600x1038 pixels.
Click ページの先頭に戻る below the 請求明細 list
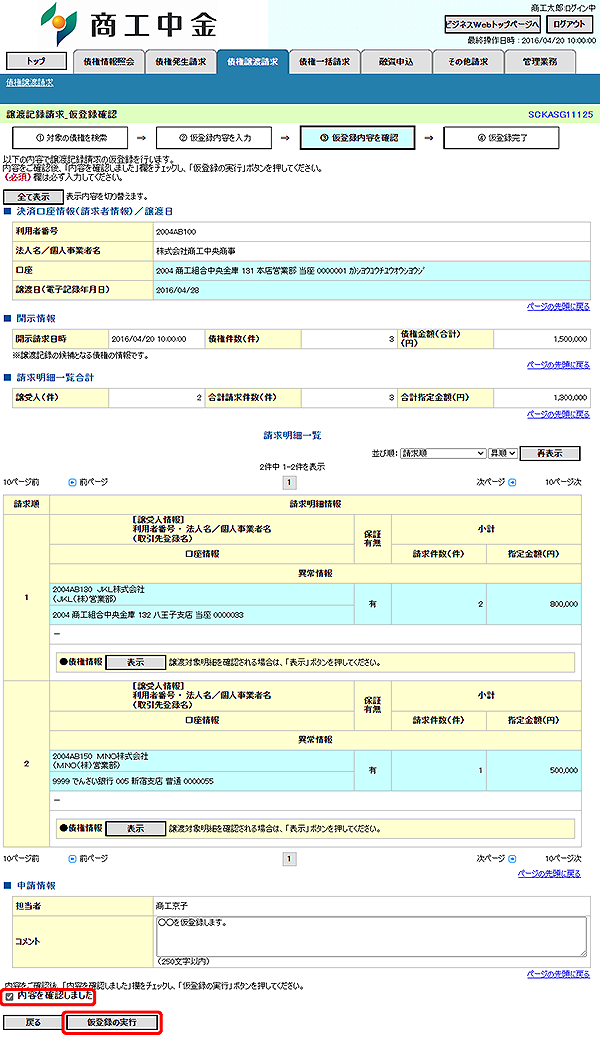pos(549,874)
